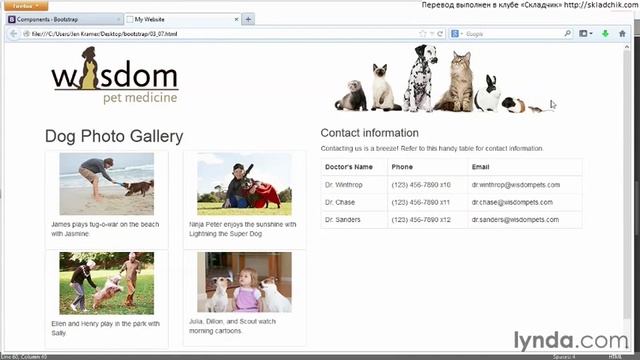Image resolution: width=640 pixels, height=360 pixels.
Task: Click the Dog Photo Gallery heading
Action: 114,136
